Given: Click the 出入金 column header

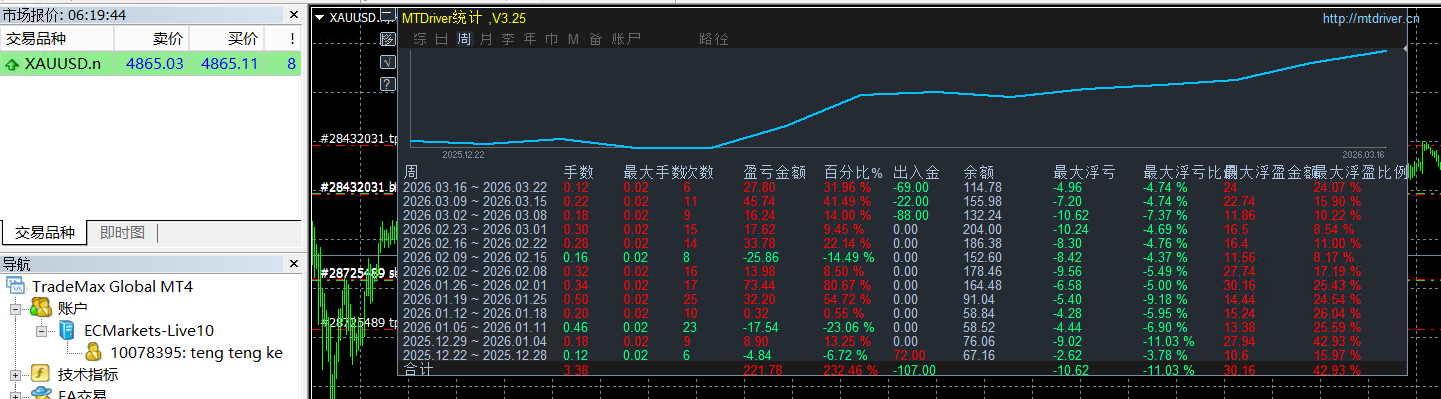Looking at the screenshot, I should pyautogui.click(x=916, y=172).
